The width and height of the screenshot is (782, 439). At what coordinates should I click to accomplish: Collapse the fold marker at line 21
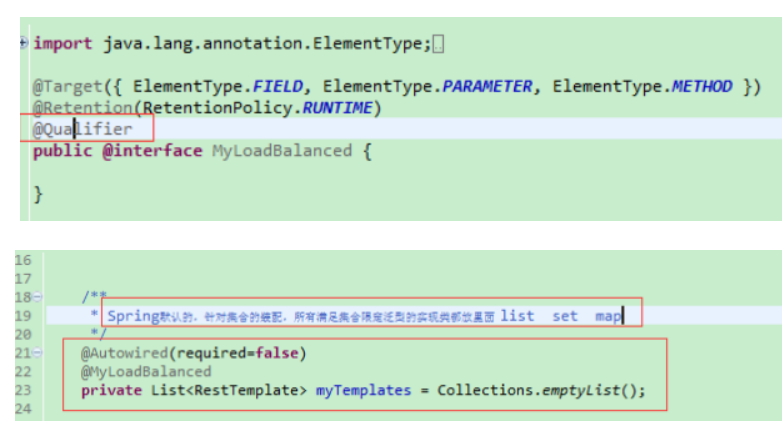pos(38,353)
